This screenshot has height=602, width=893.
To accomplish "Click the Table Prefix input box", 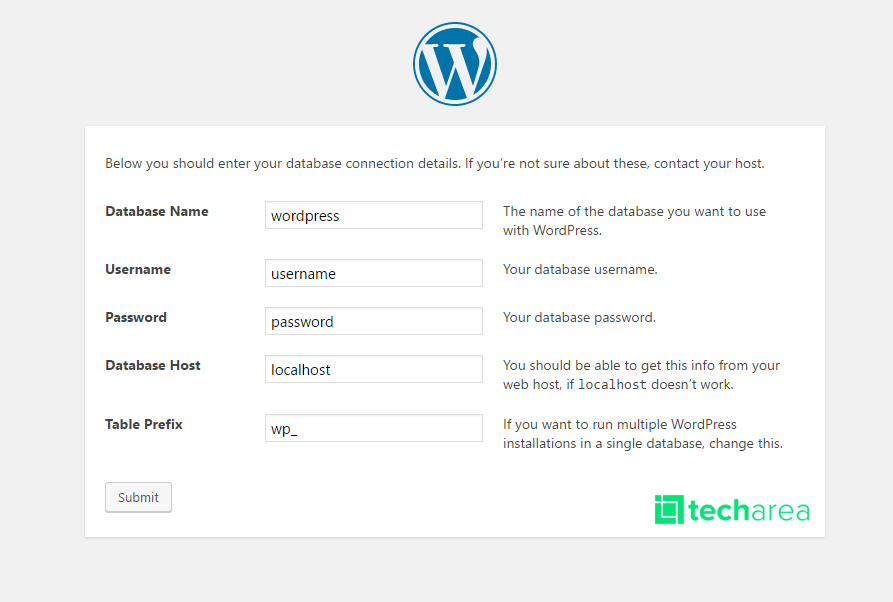I will pyautogui.click(x=374, y=428).
